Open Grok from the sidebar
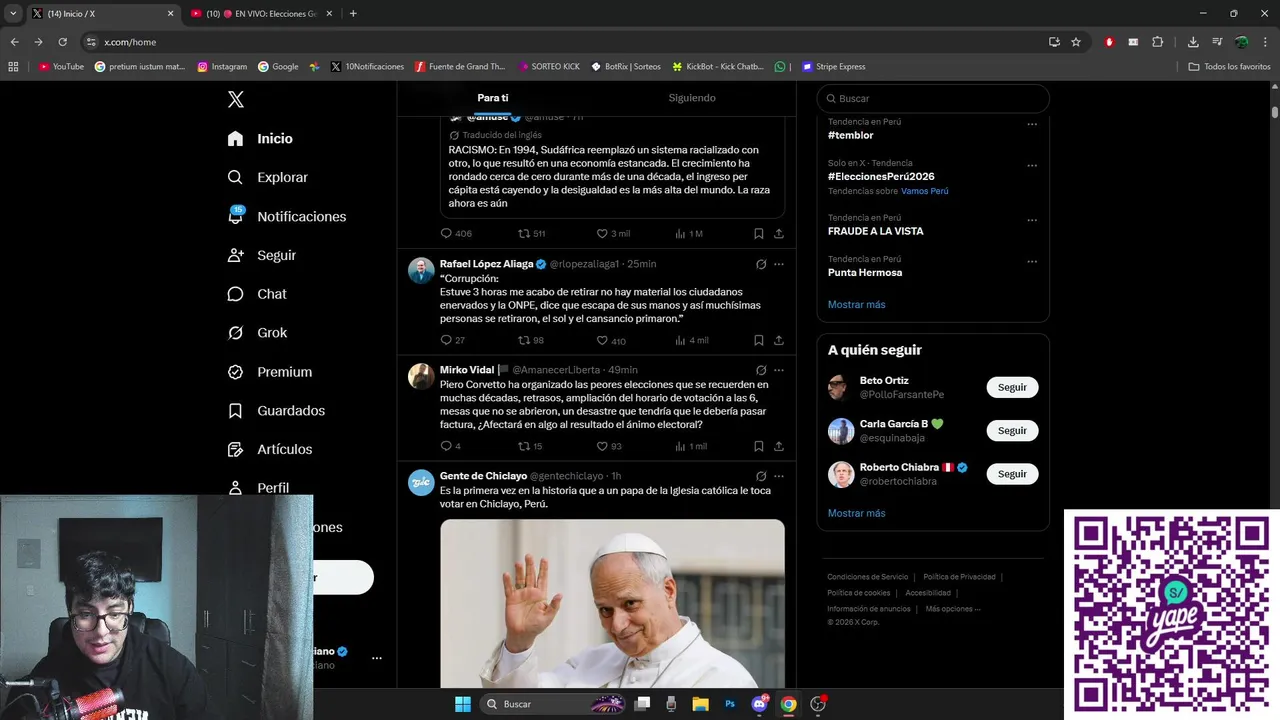The height and width of the screenshot is (720, 1280). 257,332
